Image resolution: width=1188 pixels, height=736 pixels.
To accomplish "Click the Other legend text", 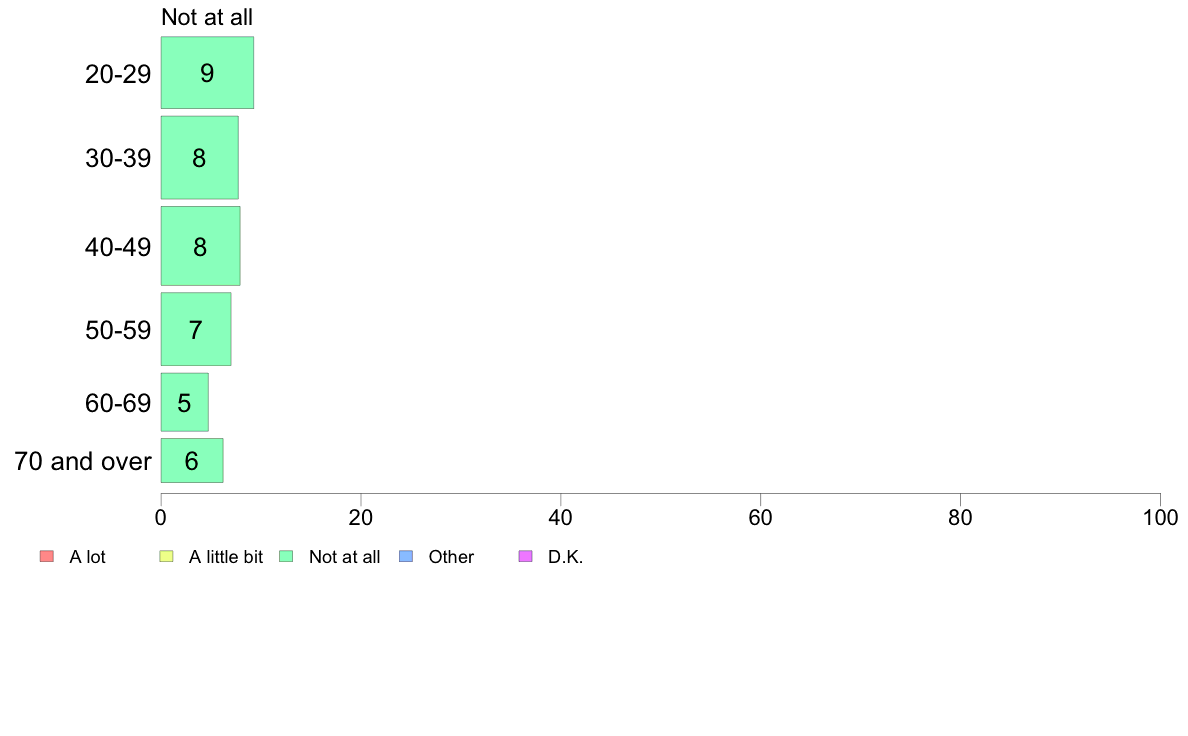I will click(x=451, y=557).
